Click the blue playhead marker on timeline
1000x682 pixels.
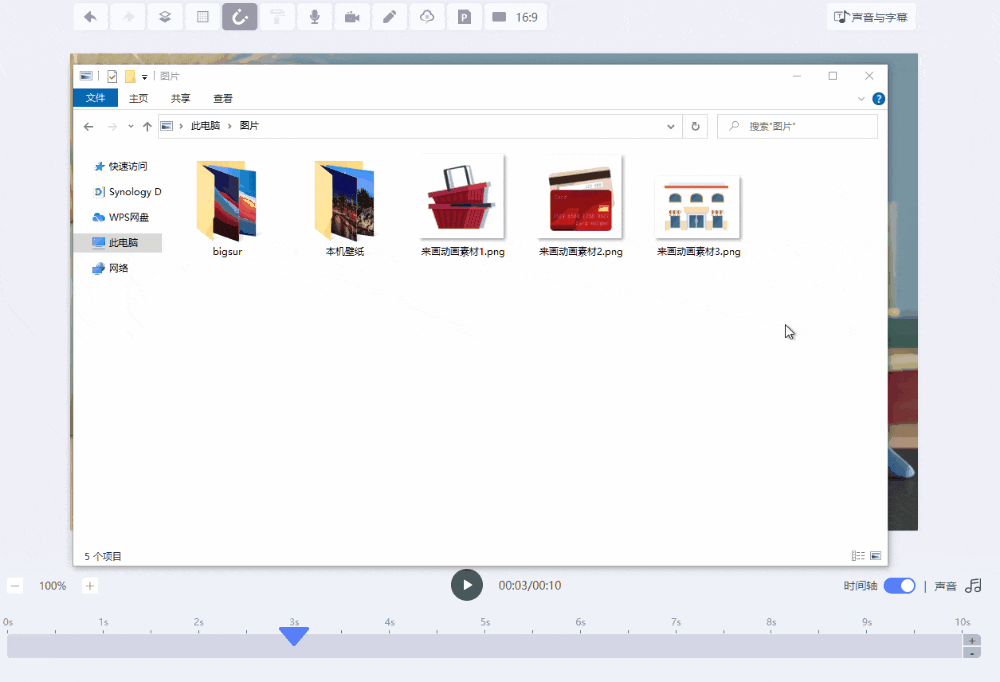coord(294,636)
